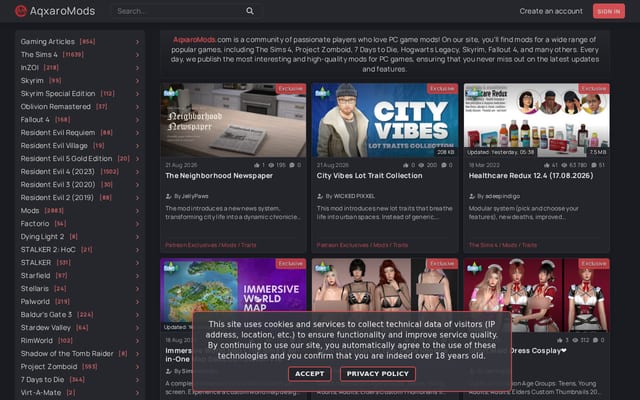Click likes thumb icon on Neighborhood Newspaper card

(257, 165)
